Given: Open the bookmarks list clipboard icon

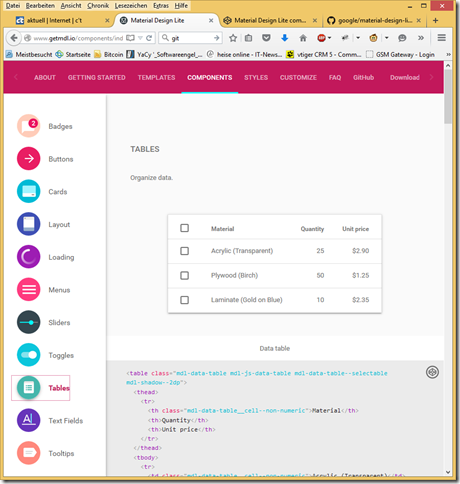Looking at the screenshot, I should [248, 38].
